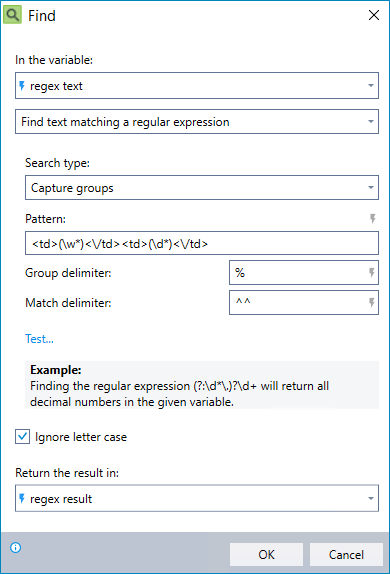Click the Test... link
Screen dimensions: 390x574
coord(39,339)
